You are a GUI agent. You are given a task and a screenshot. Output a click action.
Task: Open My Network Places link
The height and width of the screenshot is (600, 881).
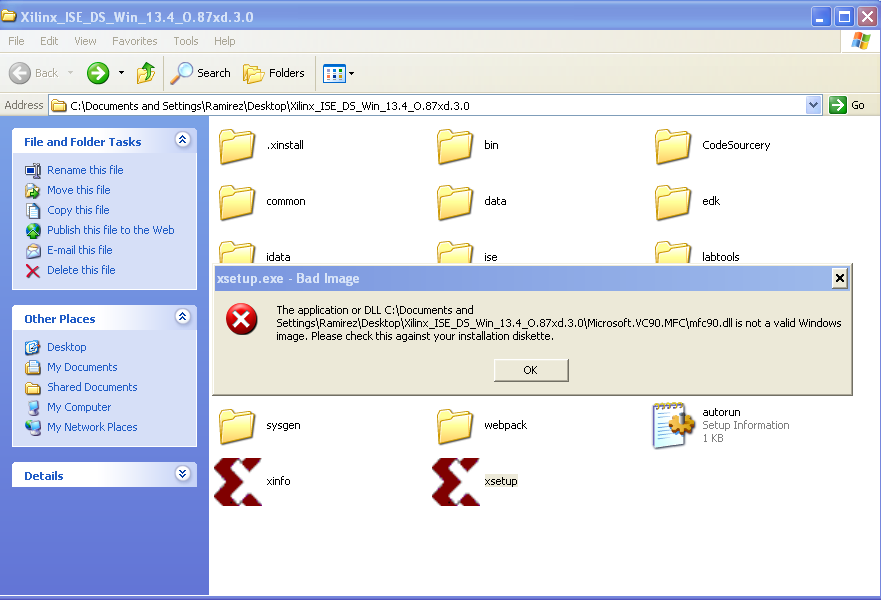[92, 427]
